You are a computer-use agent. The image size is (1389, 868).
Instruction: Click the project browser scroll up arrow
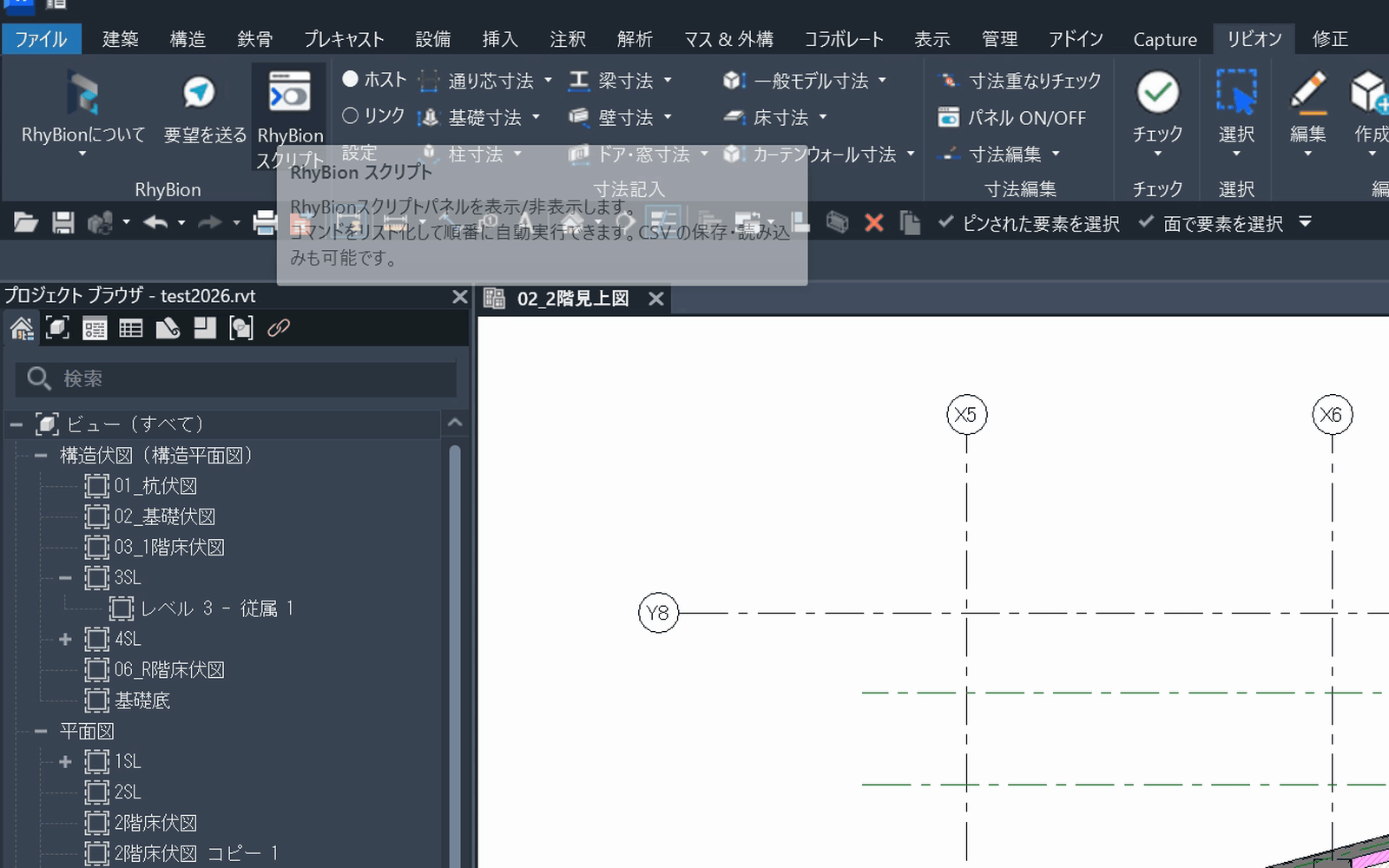[455, 424]
